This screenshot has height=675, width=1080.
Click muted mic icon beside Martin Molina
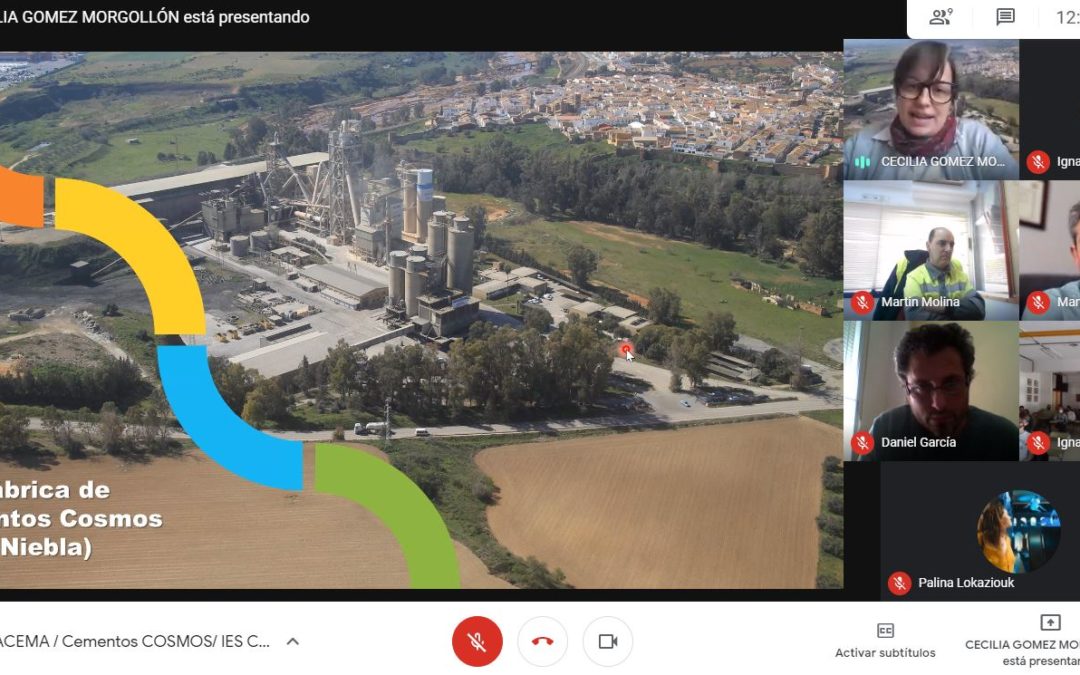coord(862,302)
